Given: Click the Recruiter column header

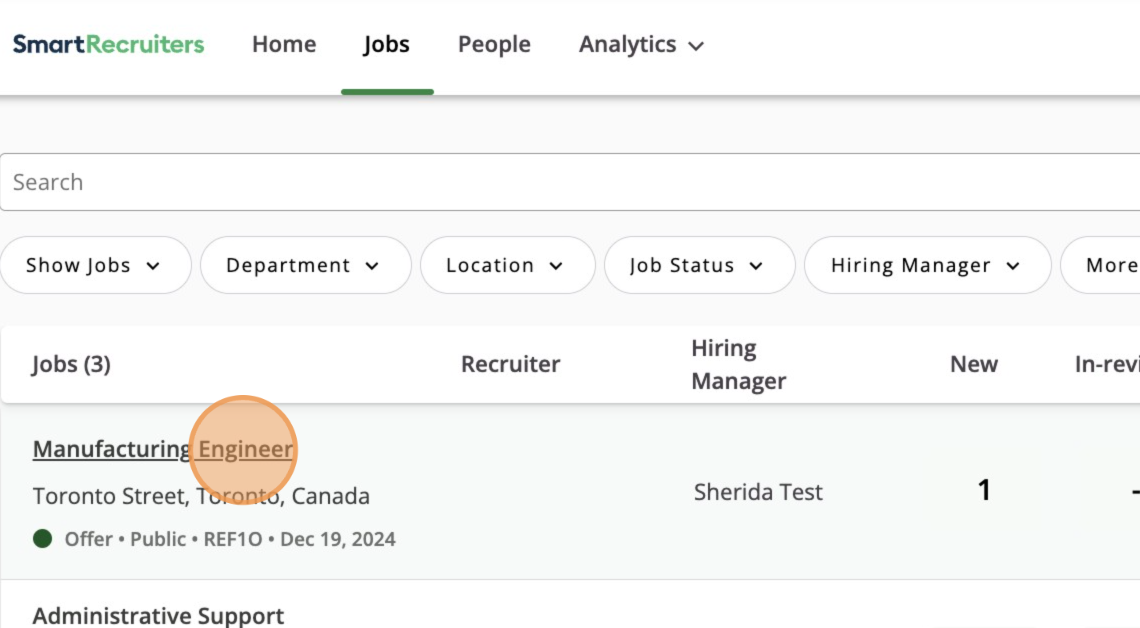Looking at the screenshot, I should click(510, 364).
